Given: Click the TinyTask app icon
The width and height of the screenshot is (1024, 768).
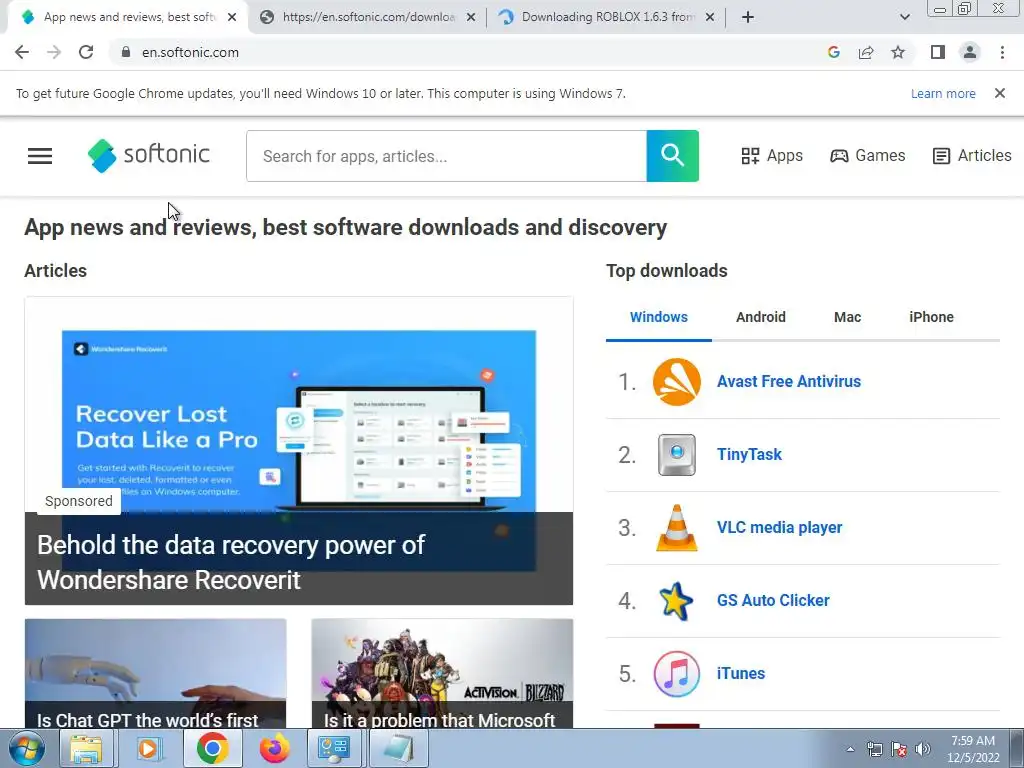Looking at the screenshot, I should coord(677,455).
